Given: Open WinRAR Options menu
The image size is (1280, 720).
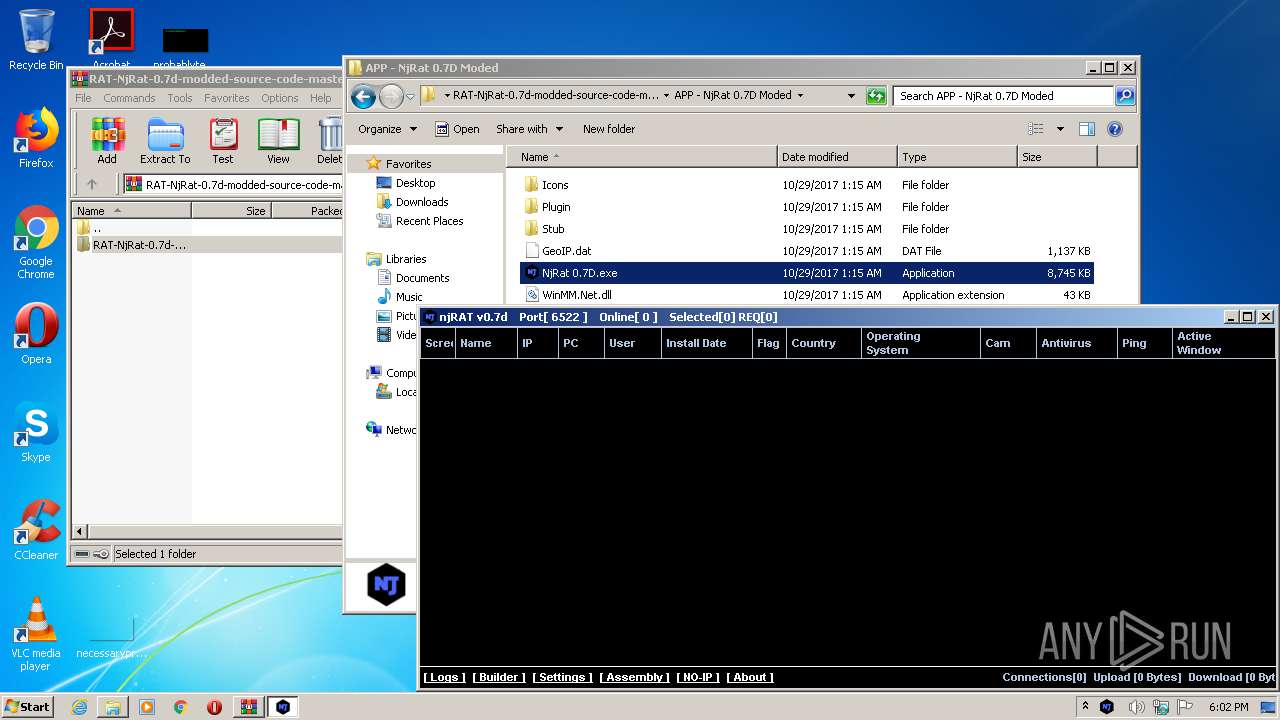Looking at the screenshot, I should [280, 98].
